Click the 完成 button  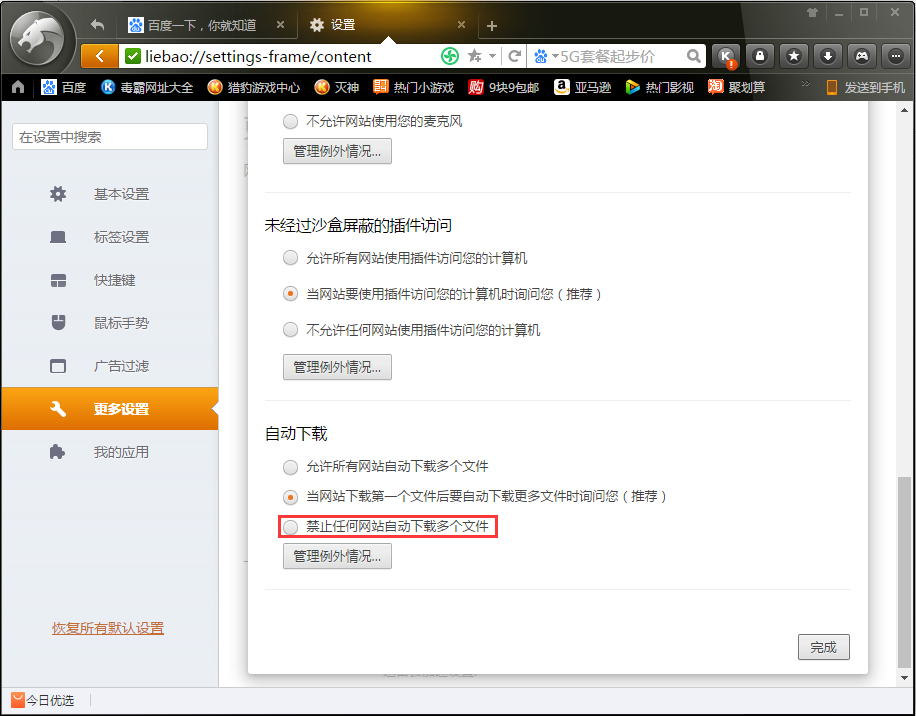pos(823,647)
